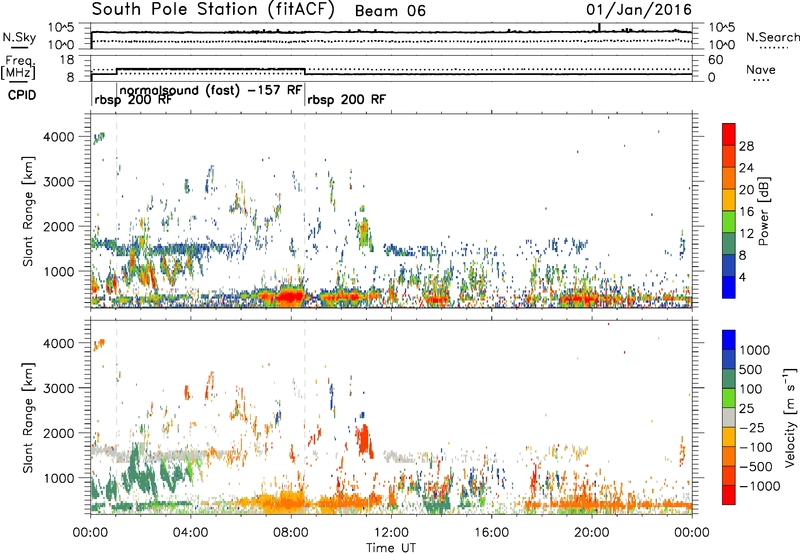This screenshot has width=800, height=554.
Task: Click the "18" tick on the Freq axis
Action: tap(67, 60)
